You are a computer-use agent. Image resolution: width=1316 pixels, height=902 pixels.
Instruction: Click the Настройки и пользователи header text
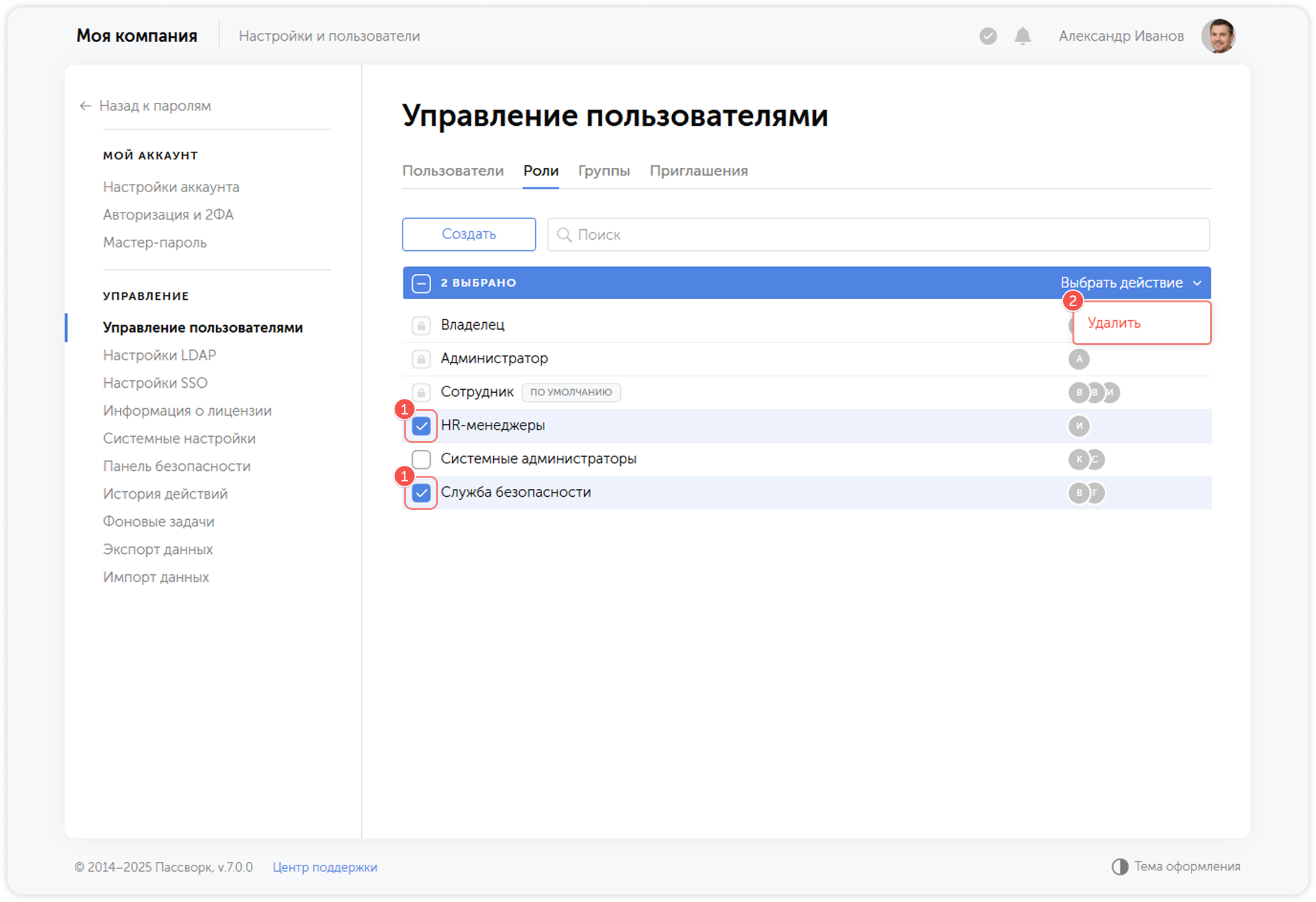pos(330,36)
